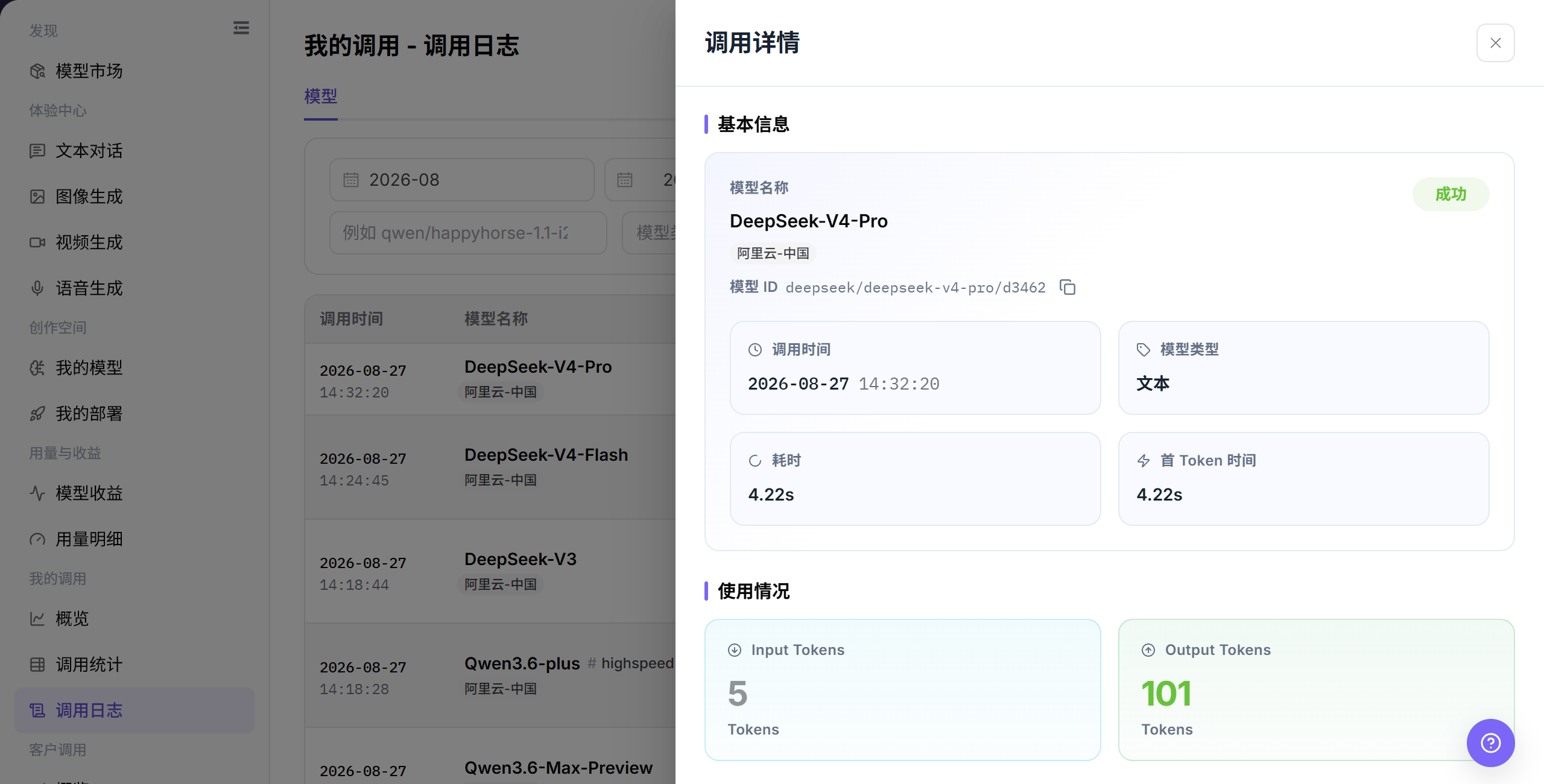Click the DeepSeek-V4-Pro title in details
The width and height of the screenshot is (1544, 784).
809,221
